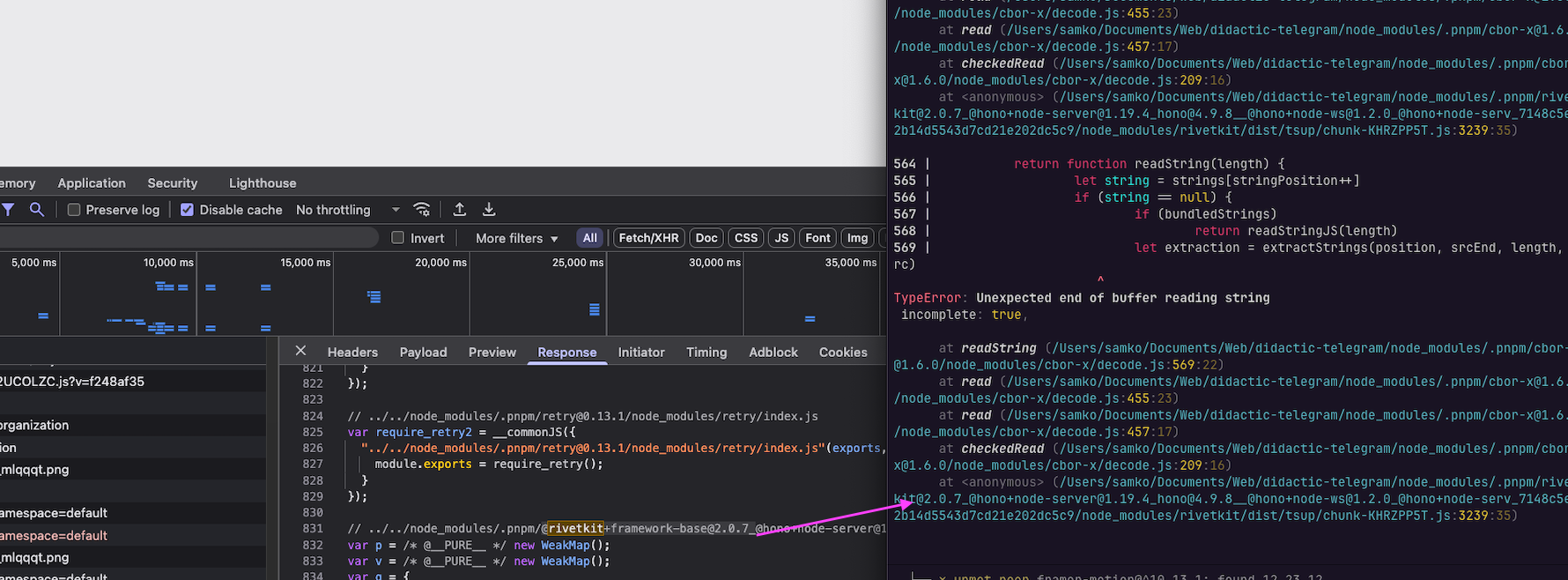
Task: Tick the Invert filter checkbox
Action: pos(397,238)
